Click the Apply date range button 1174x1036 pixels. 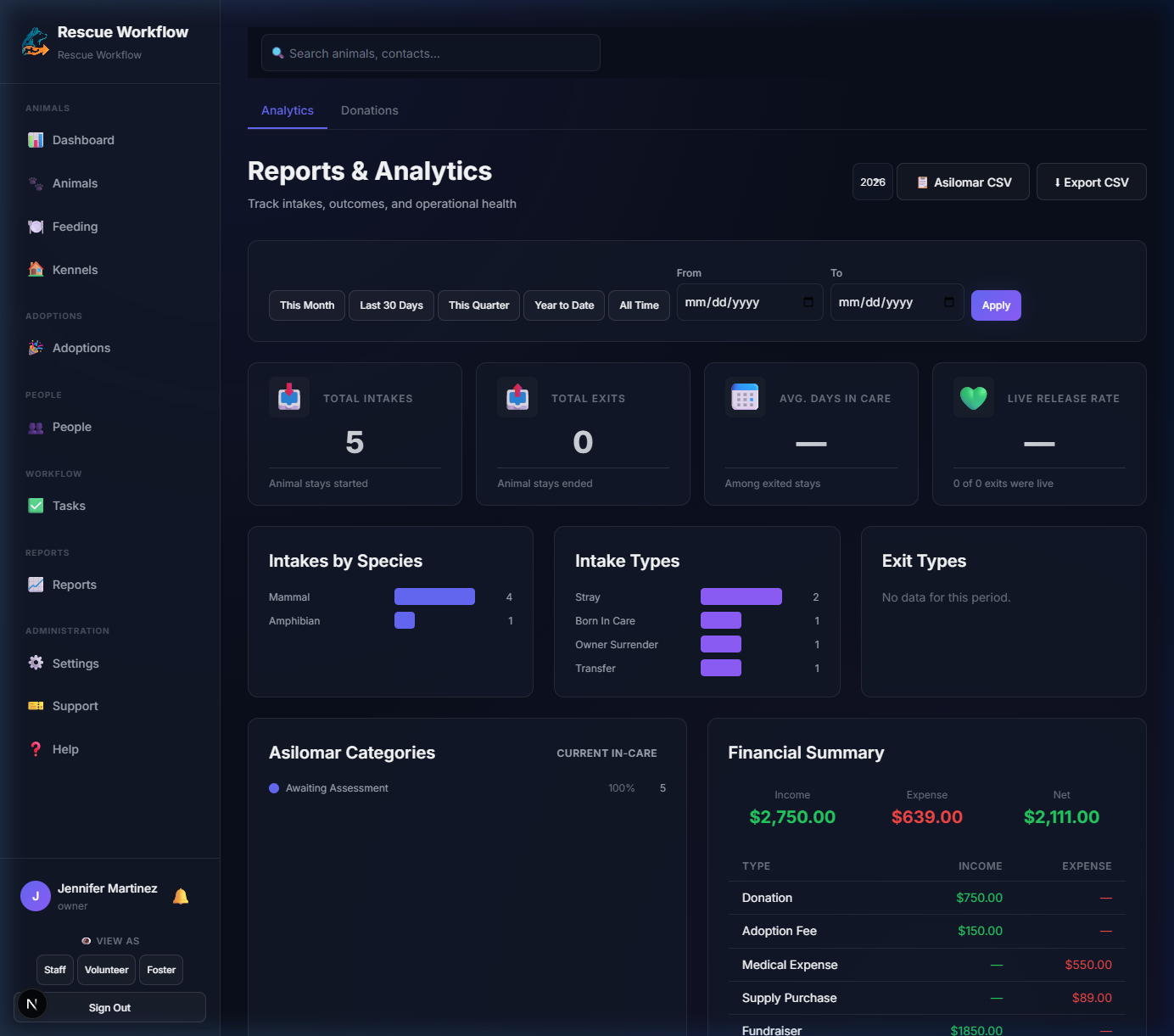(996, 305)
